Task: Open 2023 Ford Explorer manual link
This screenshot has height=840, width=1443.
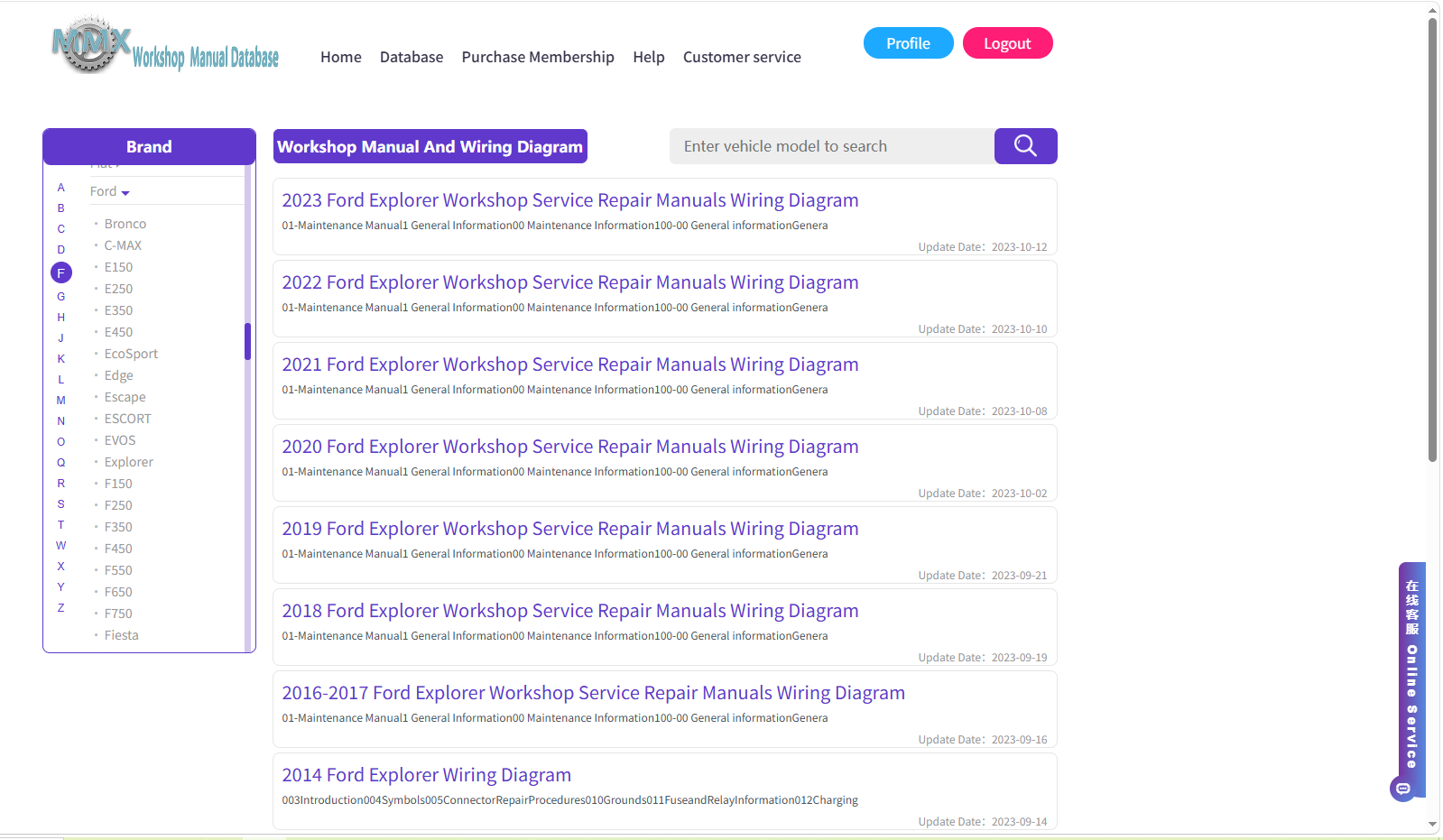Action: click(570, 200)
